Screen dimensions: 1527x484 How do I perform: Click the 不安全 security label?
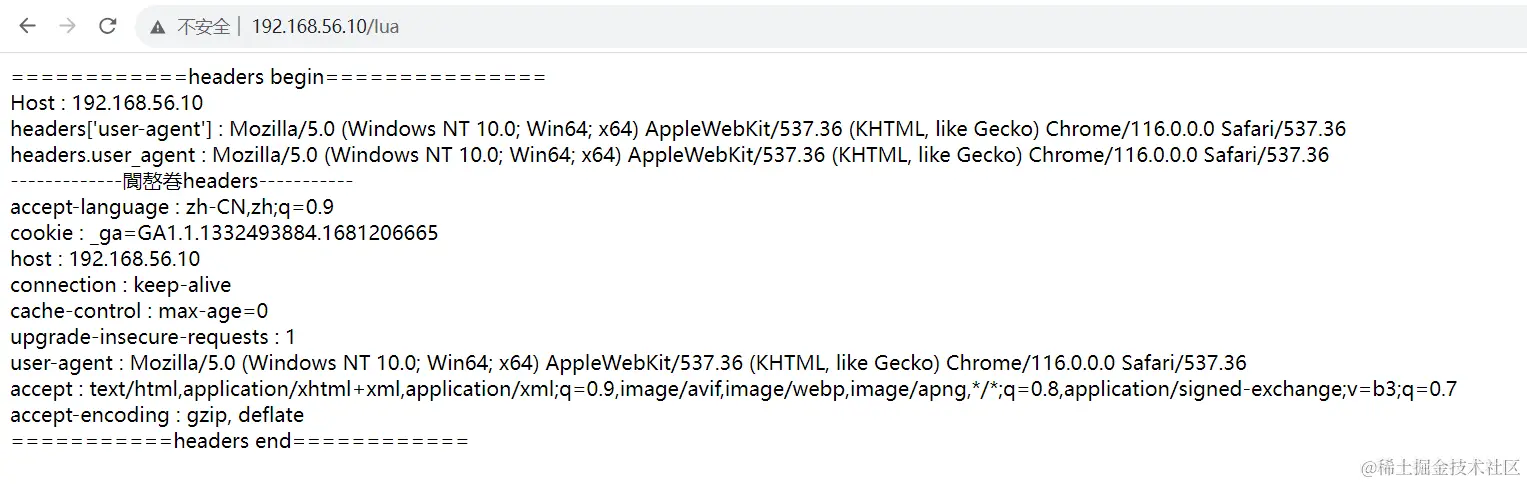(x=204, y=27)
